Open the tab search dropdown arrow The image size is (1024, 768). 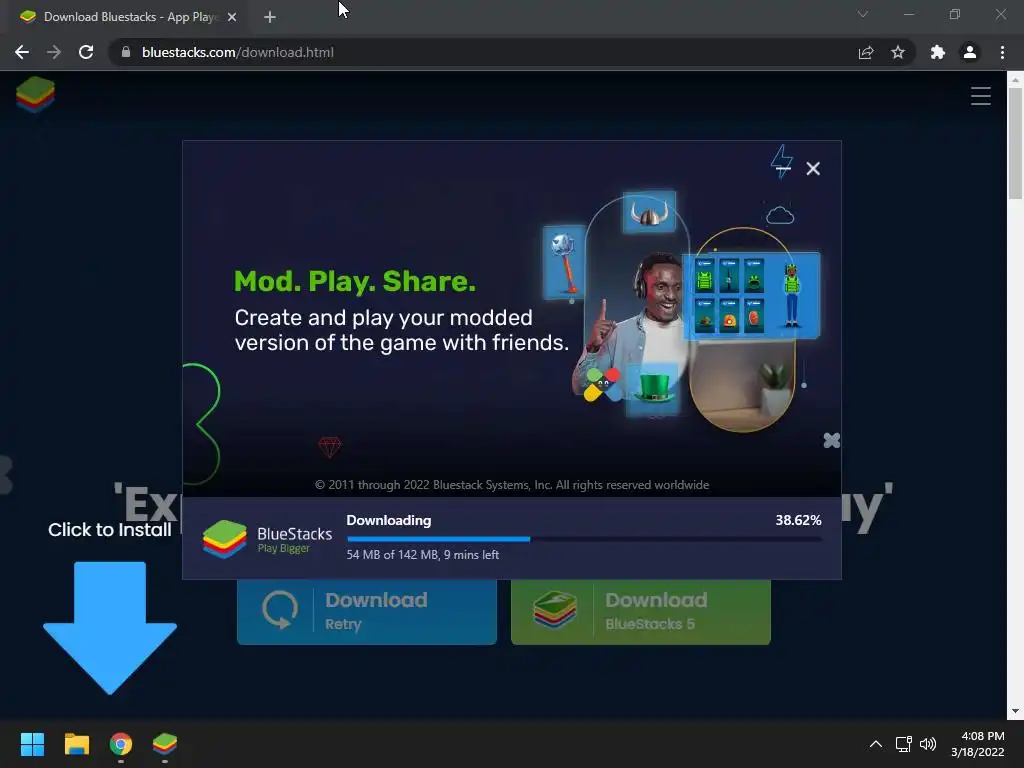pos(863,14)
